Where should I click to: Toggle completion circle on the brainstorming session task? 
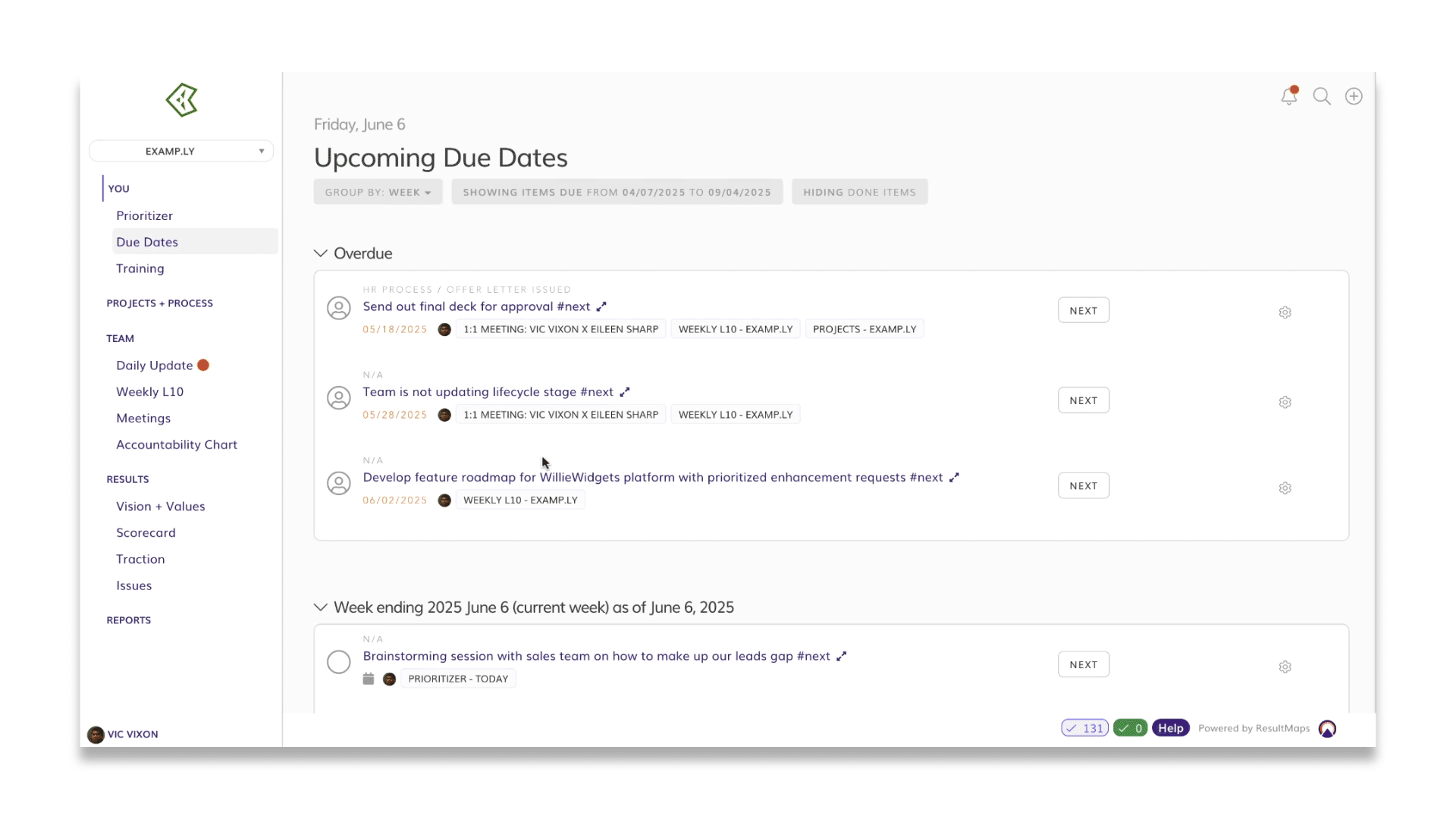[338, 661]
